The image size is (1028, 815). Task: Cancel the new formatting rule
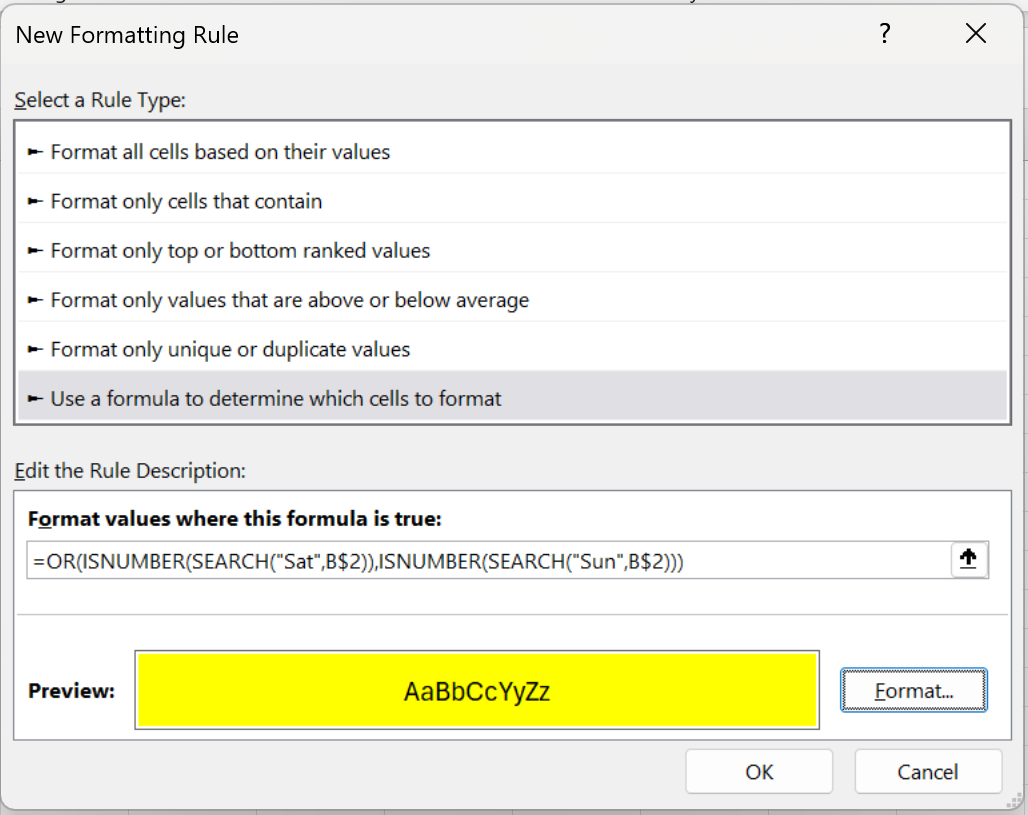[928, 772]
